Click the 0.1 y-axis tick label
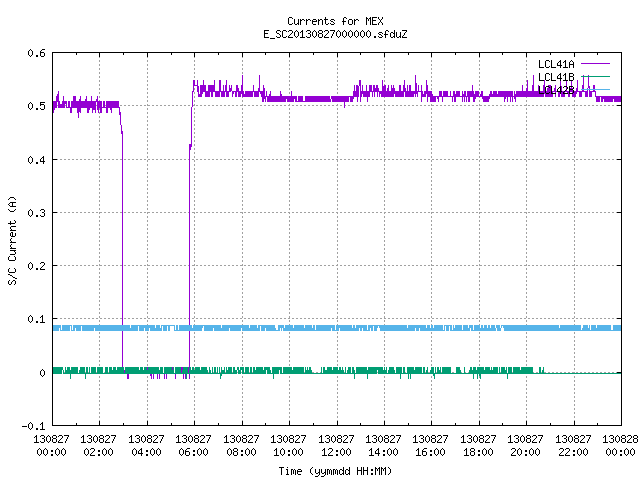The image size is (640, 480). point(36,319)
